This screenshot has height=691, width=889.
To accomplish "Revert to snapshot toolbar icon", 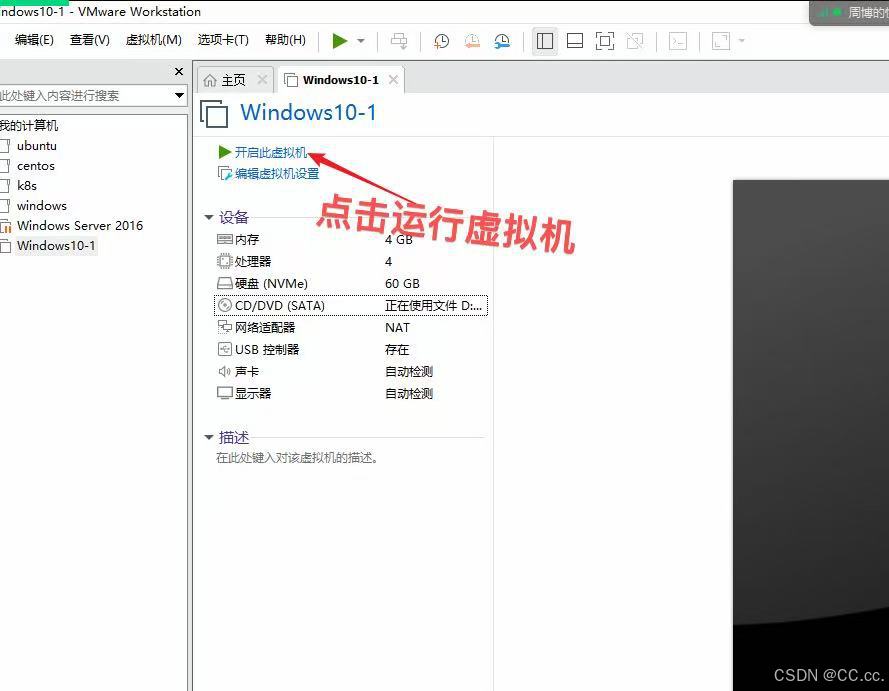I will 472,41.
